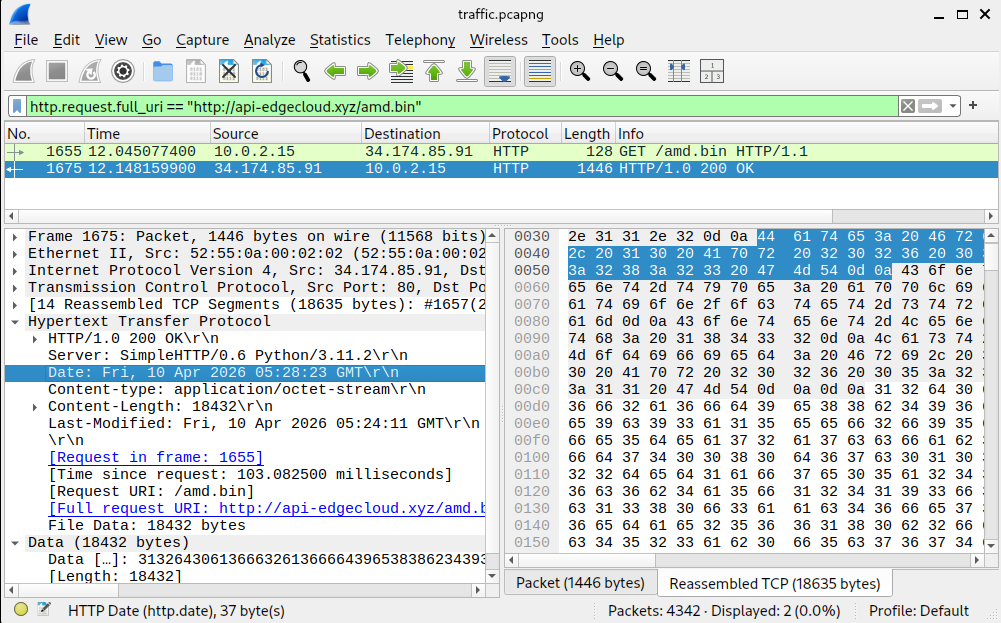
Task: Toggle packet colorization rules
Action: [x=539, y=71]
